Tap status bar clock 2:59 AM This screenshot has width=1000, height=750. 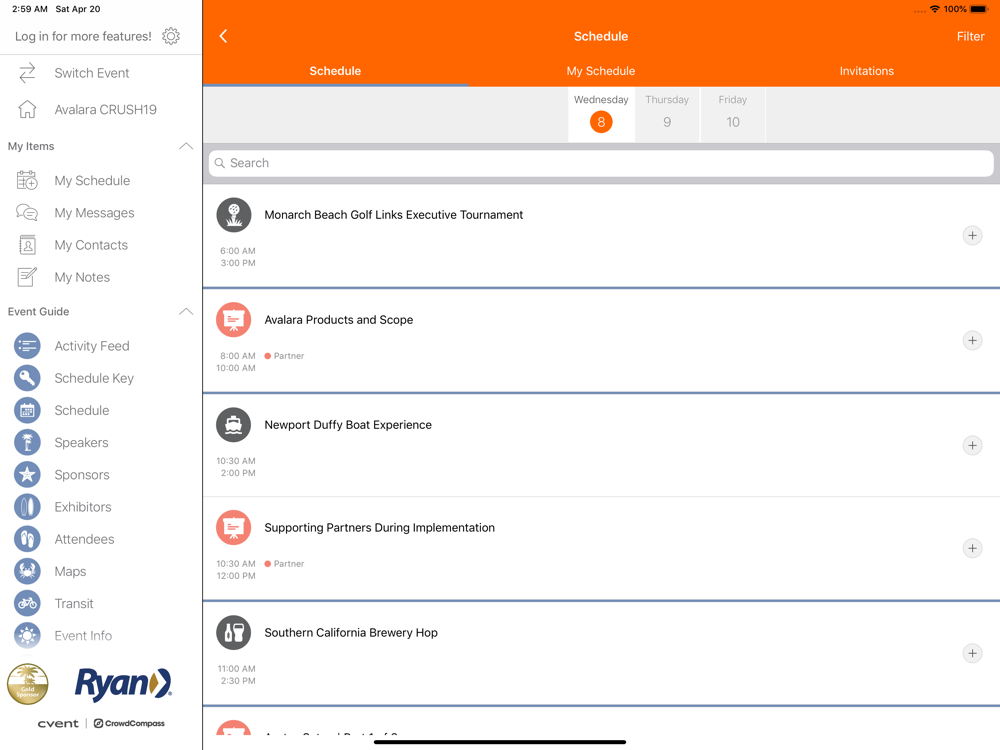coord(30,9)
